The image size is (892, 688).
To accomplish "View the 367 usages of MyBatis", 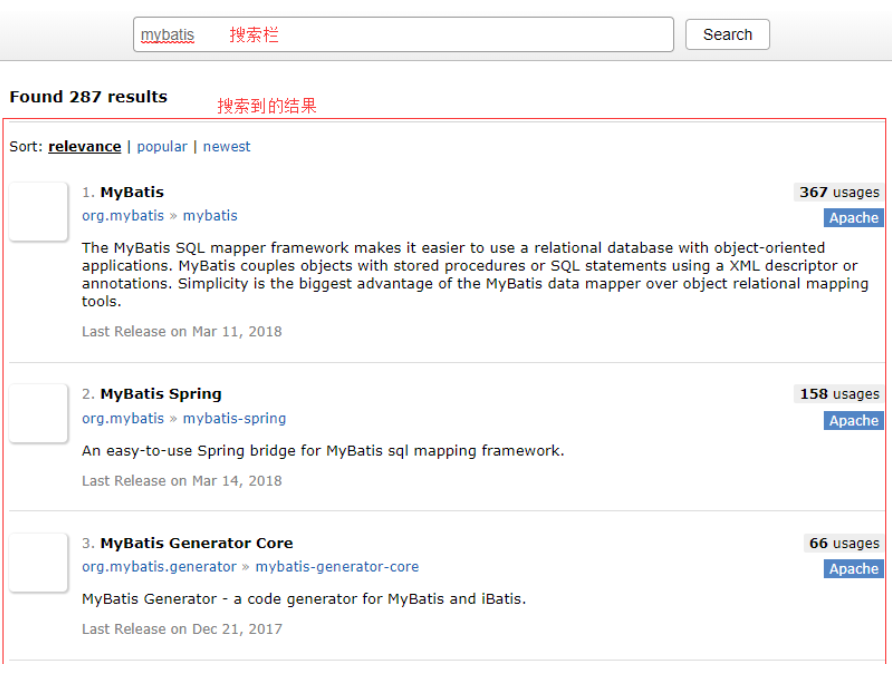I will [x=839, y=192].
